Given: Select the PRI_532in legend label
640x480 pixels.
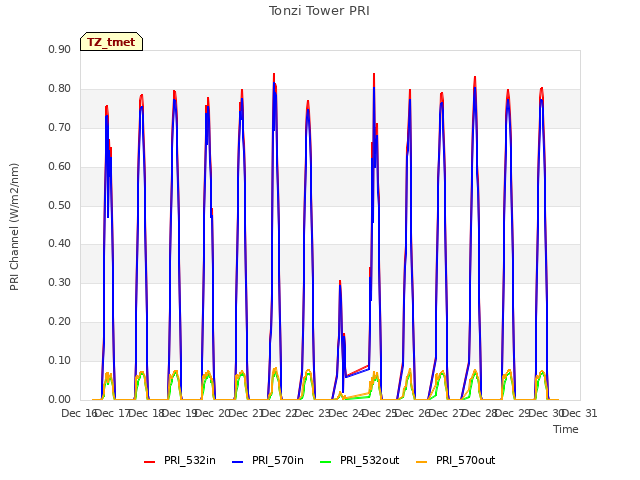Looking at the screenshot, I should (190, 460).
